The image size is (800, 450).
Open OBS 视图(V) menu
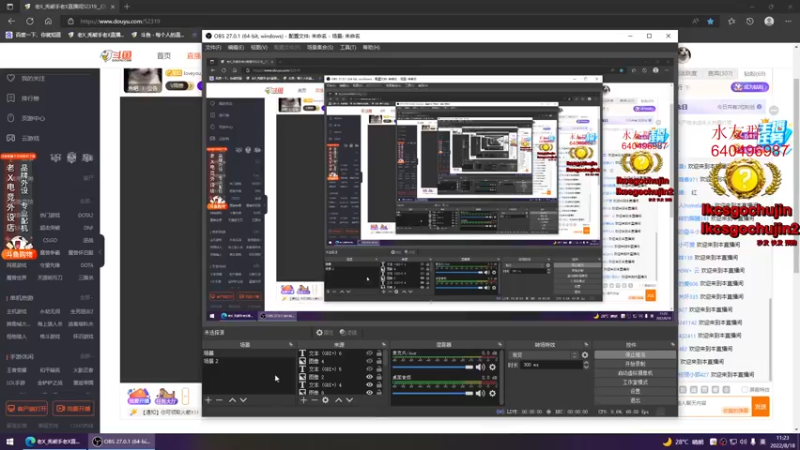[x=259, y=47]
